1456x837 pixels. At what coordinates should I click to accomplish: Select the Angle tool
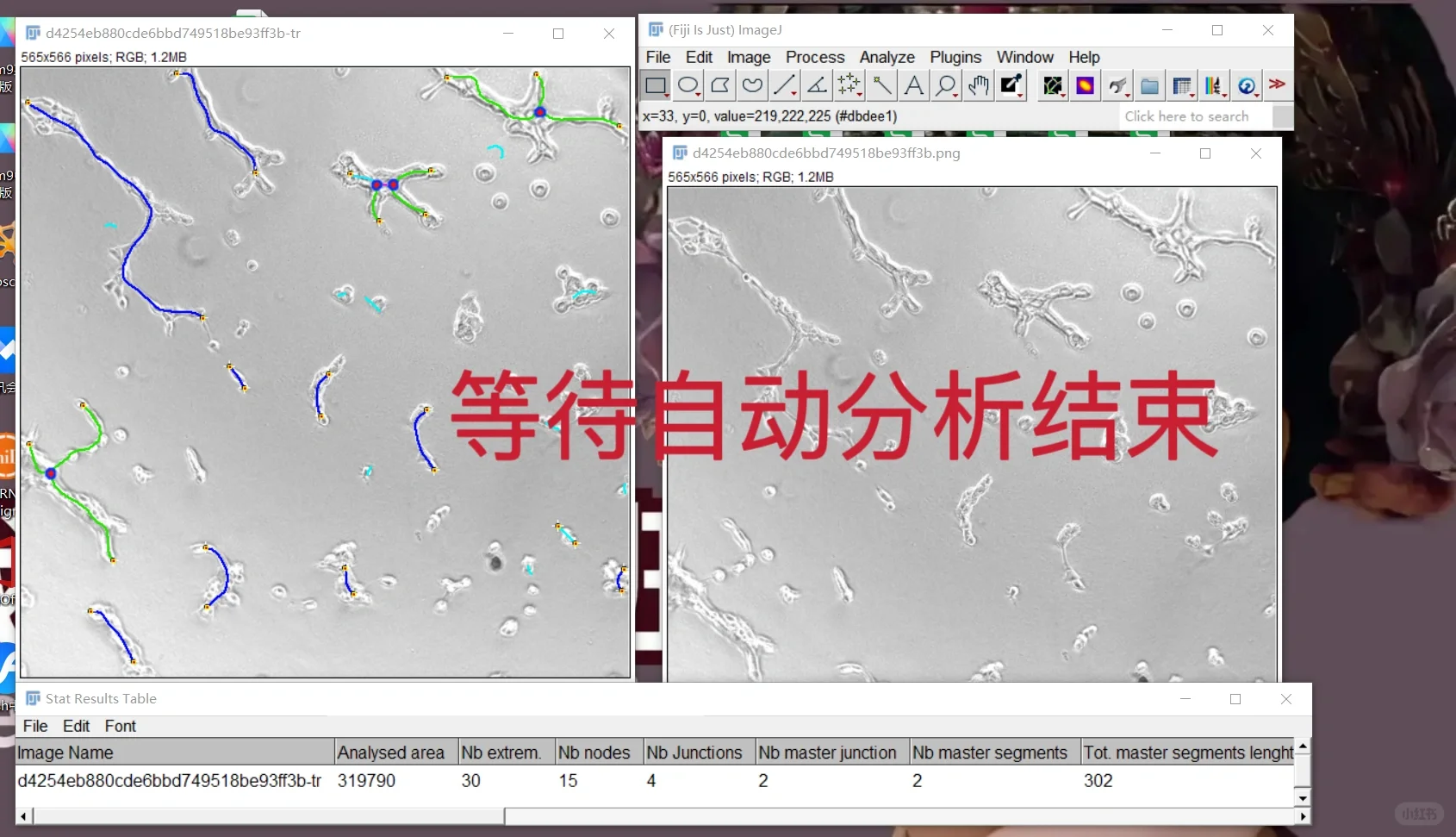pyautogui.click(x=817, y=85)
